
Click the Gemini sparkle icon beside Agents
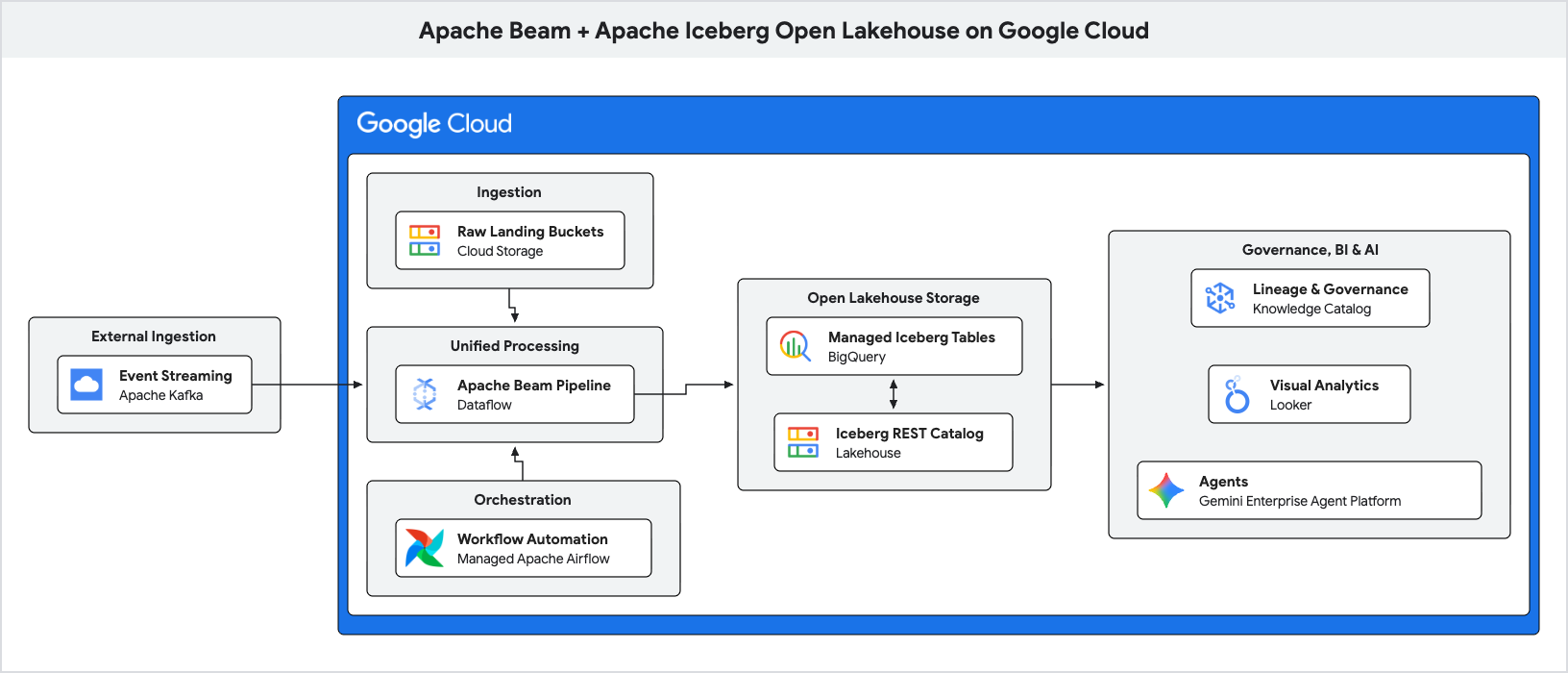coord(1166,490)
